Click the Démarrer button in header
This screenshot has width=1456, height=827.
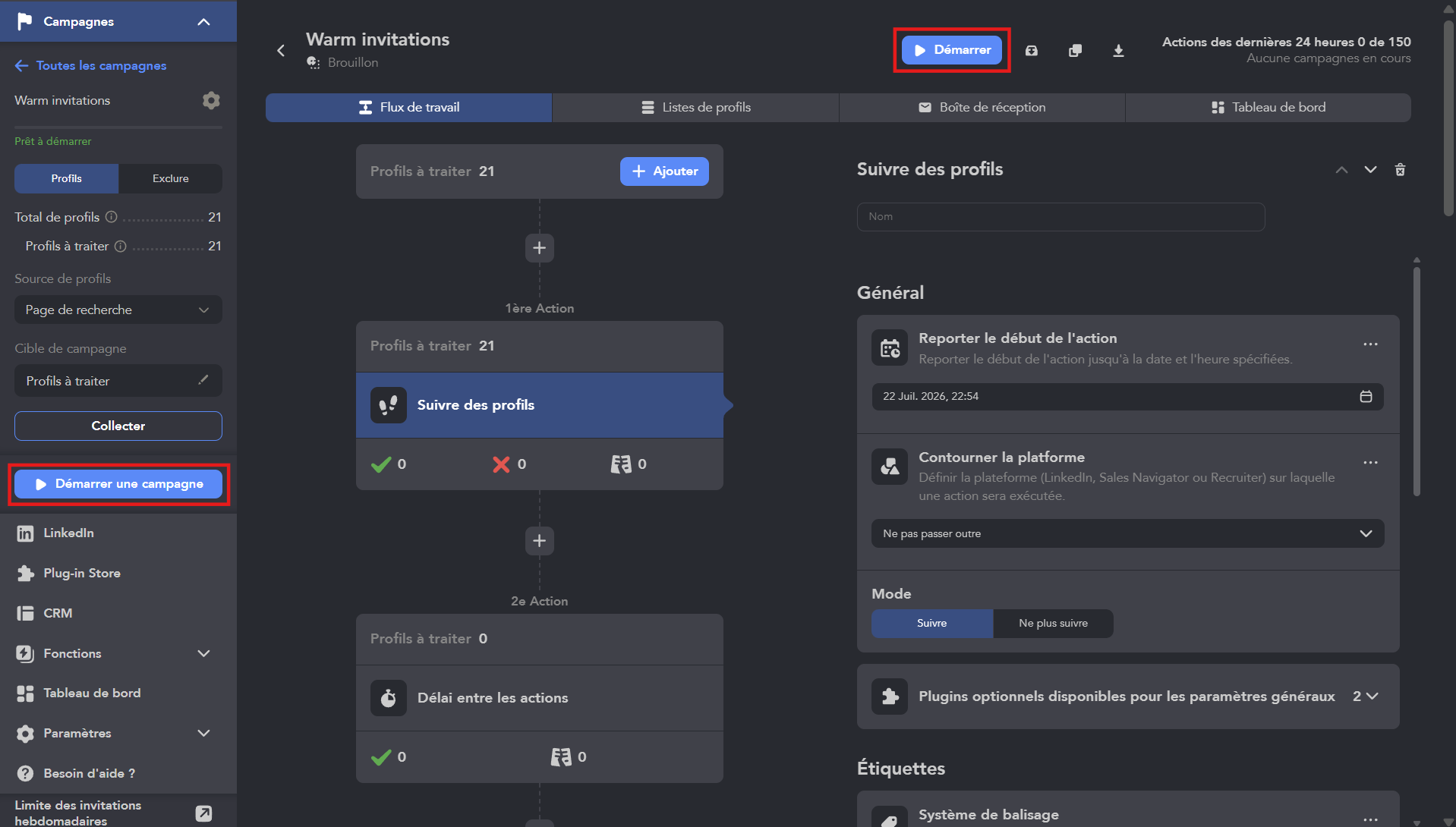[951, 50]
